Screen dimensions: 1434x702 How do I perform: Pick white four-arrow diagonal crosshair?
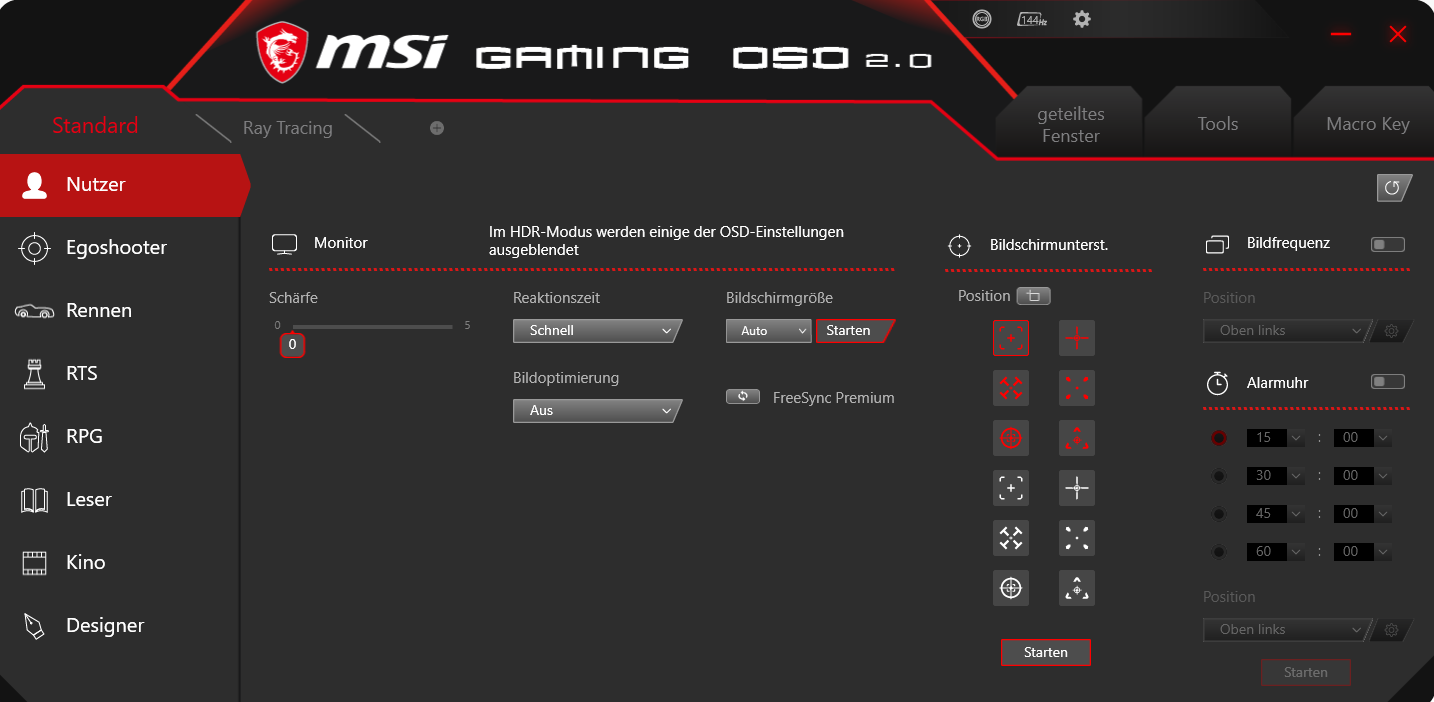click(x=1011, y=538)
